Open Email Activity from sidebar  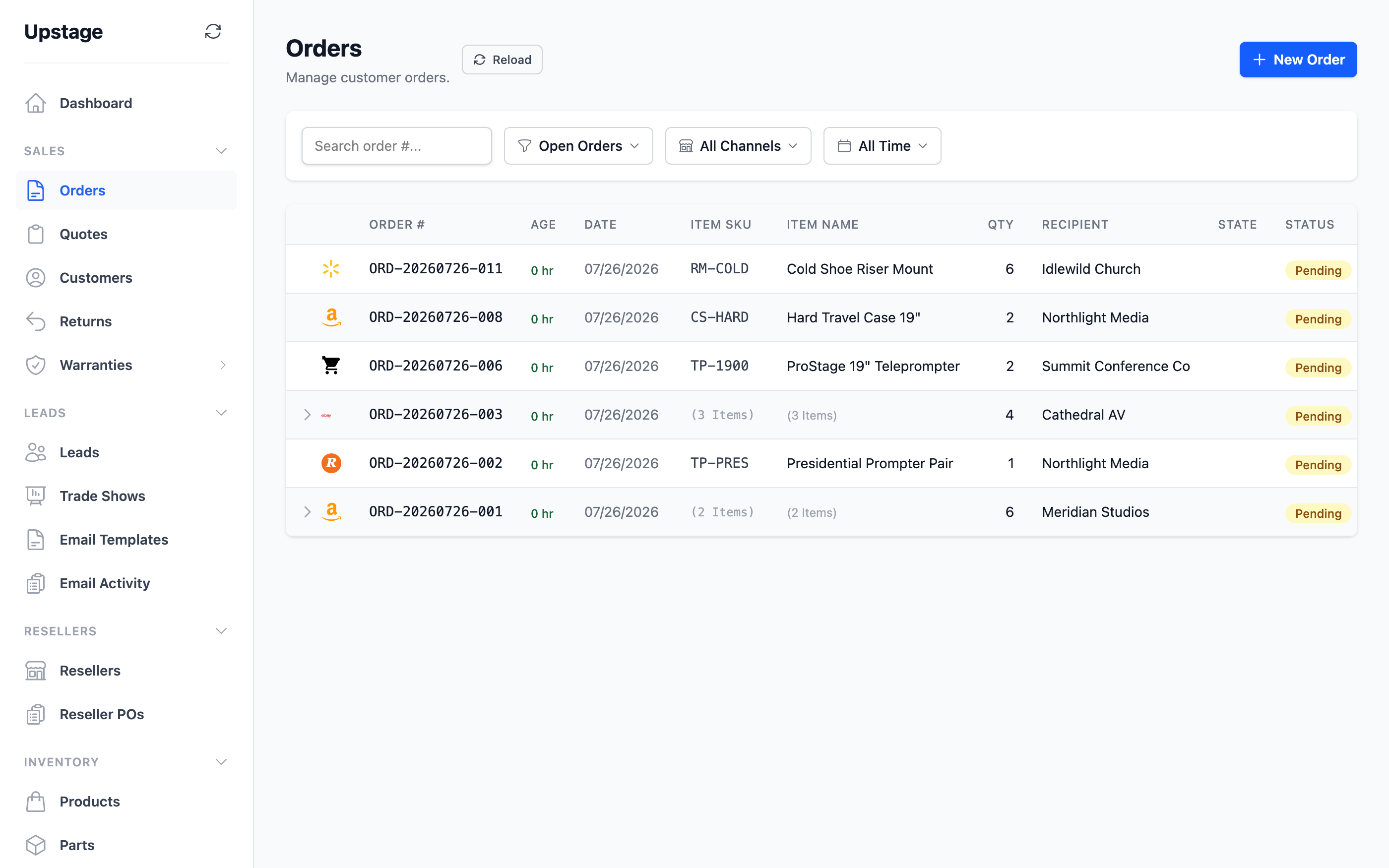click(x=126, y=583)
